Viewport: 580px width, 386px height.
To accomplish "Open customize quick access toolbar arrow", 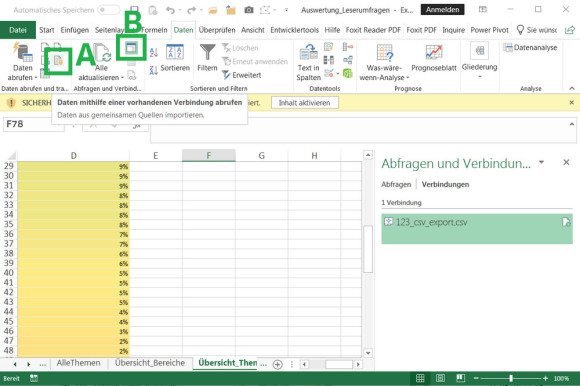I will click(286, 10).
